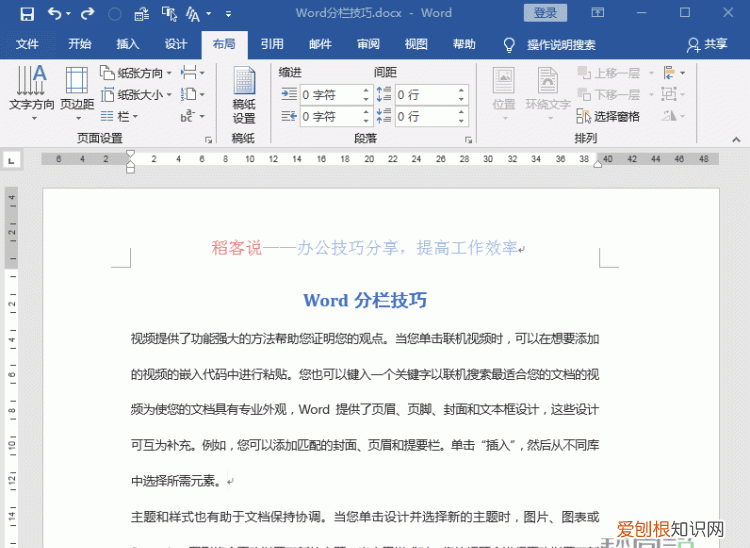Launch 段落 paragraph dialog launcher
The height and width of the screenshot is (548, 750).
coord(468,140)
